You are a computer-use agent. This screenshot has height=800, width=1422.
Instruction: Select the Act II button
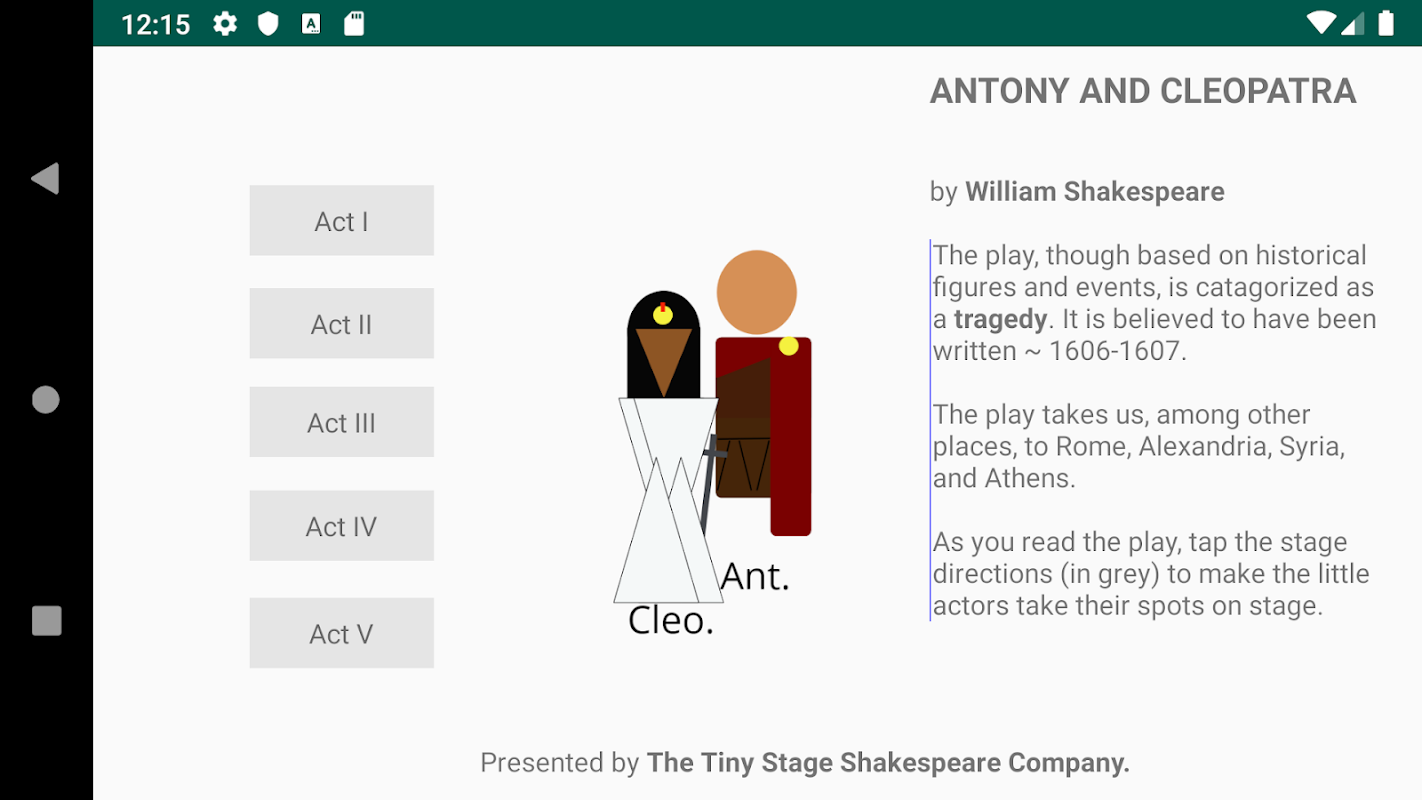(x=341, y=324)
